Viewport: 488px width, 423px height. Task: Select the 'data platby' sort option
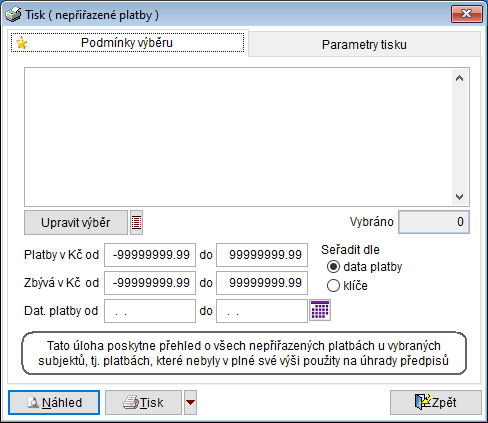click(333, 267)
